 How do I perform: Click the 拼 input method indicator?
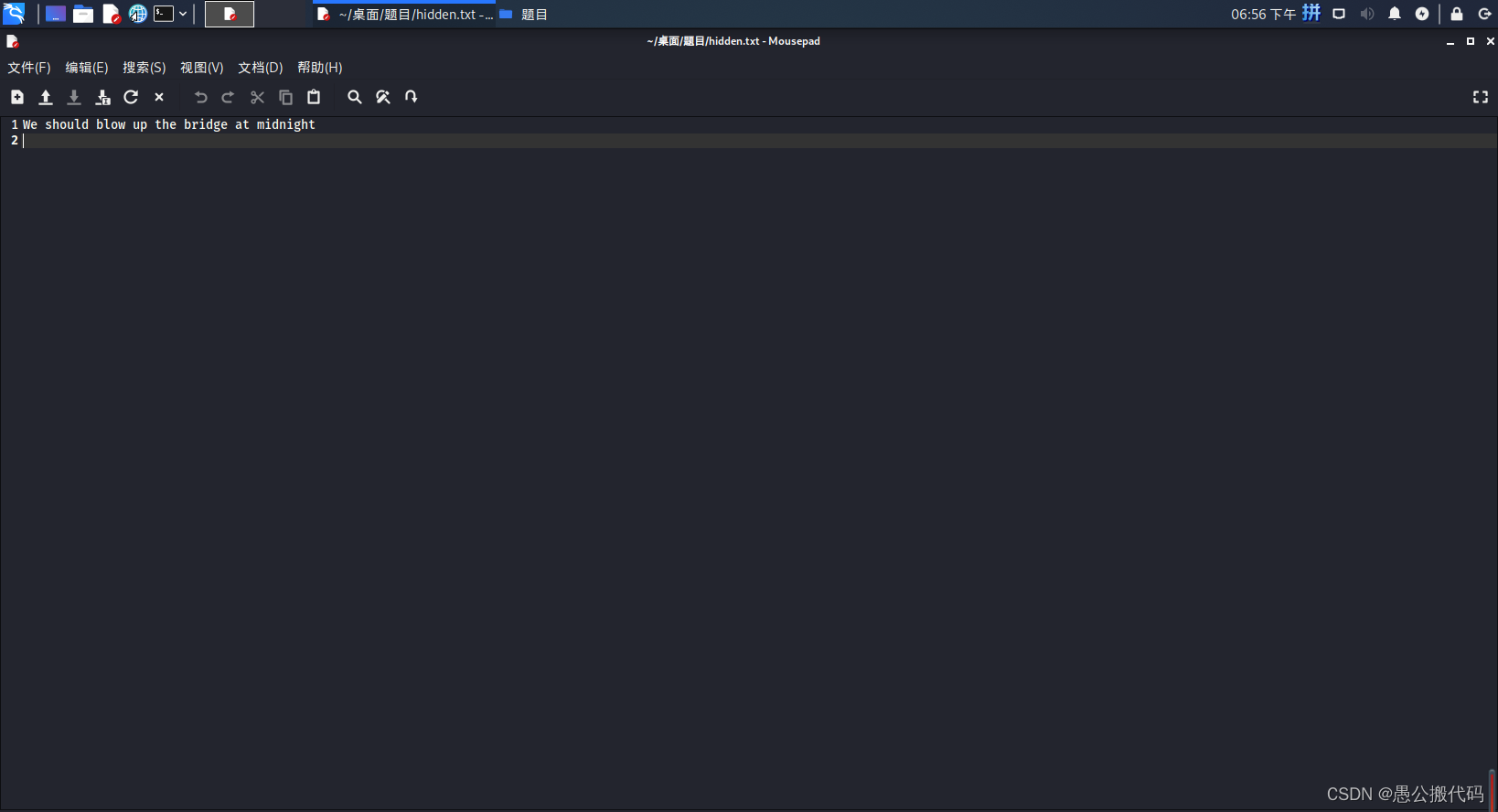click(1311, 13)
